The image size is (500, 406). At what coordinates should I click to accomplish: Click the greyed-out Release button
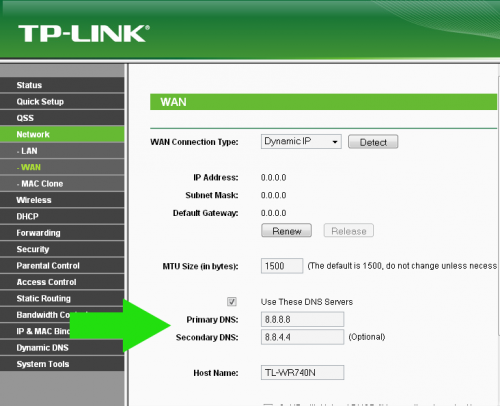(349, 231)
